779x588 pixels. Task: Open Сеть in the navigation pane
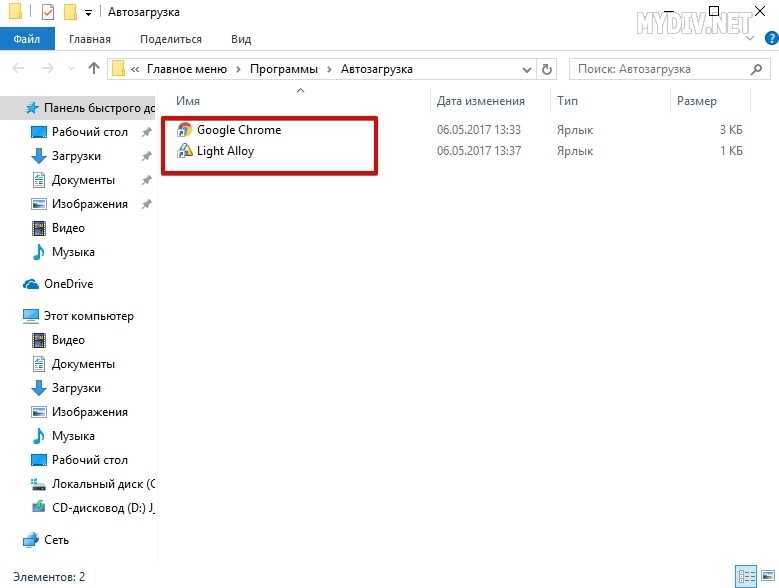[x=57, y=540]
